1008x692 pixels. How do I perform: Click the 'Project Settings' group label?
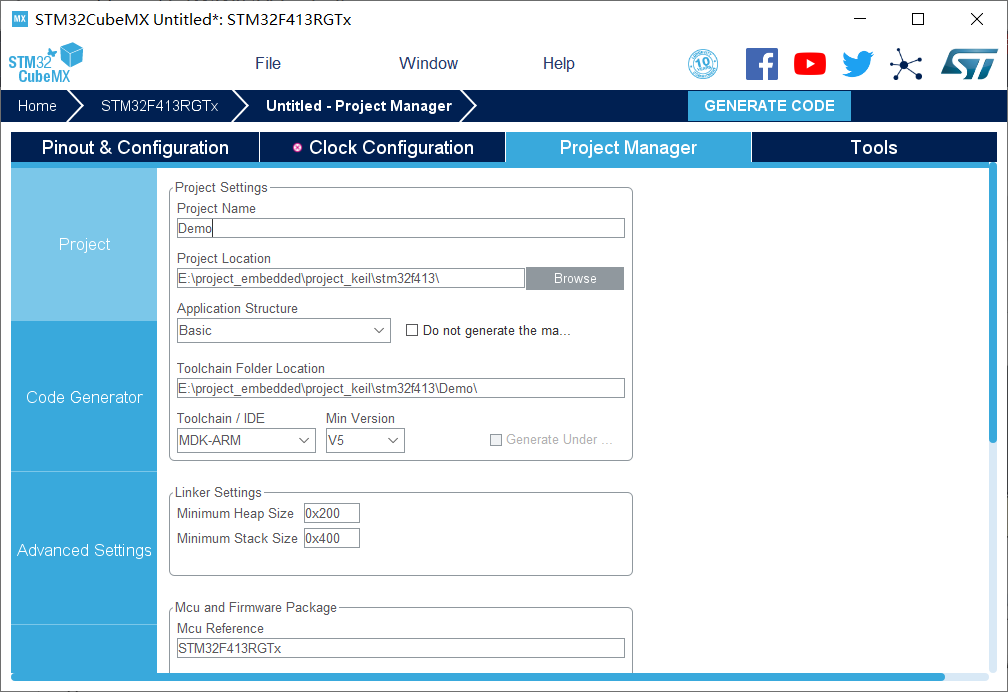[221, 188]
